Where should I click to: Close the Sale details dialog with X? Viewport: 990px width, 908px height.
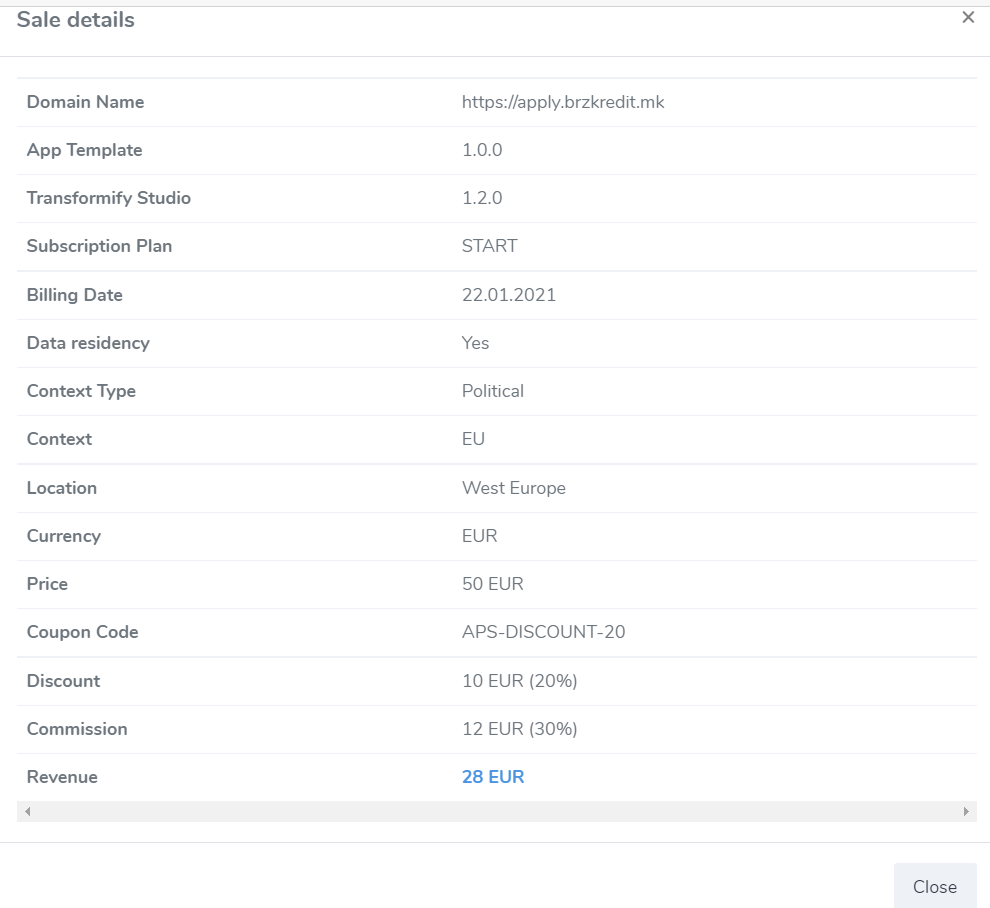click(x=968, y=18)
